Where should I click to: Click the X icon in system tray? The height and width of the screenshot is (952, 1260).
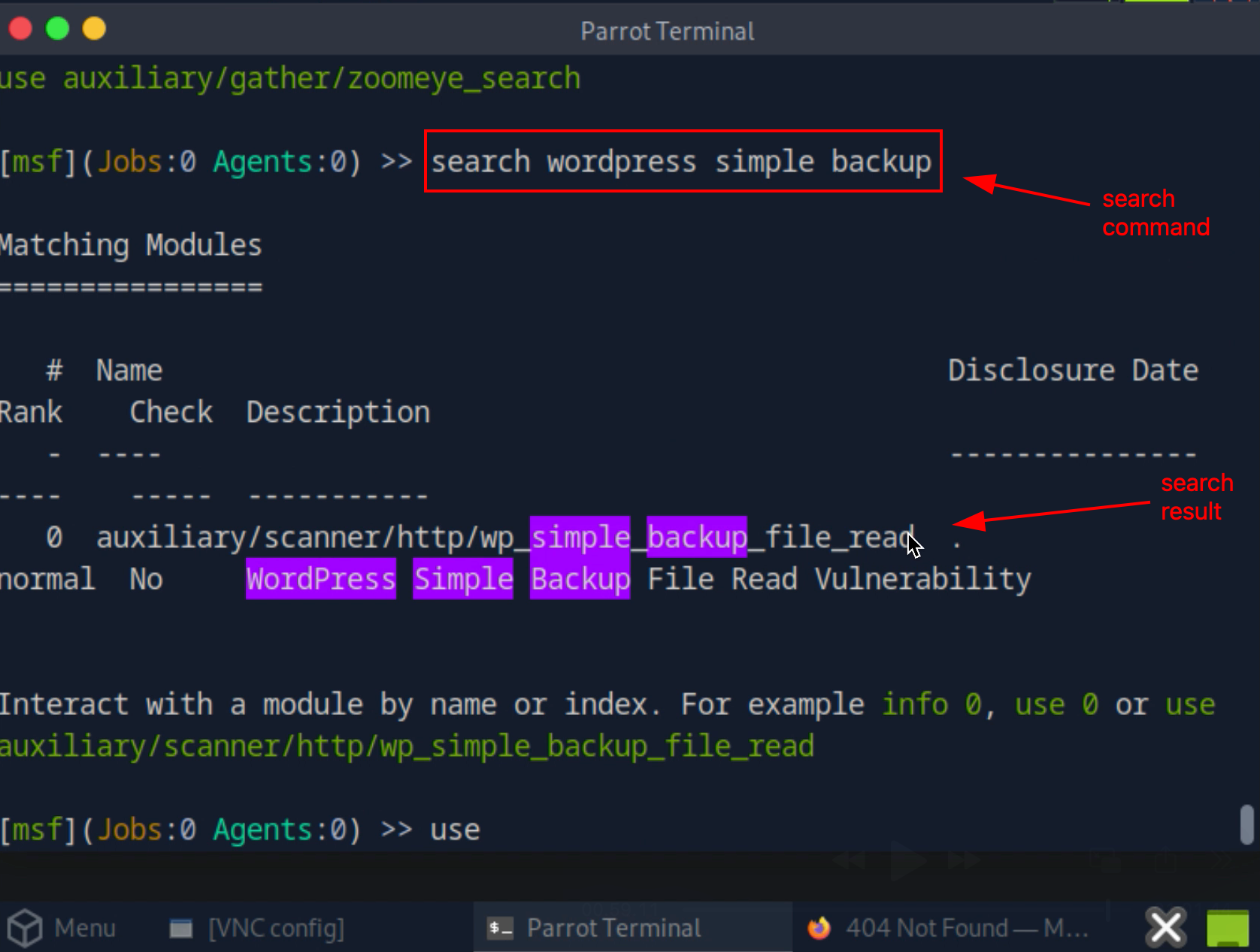click(x=1166, y=928)
